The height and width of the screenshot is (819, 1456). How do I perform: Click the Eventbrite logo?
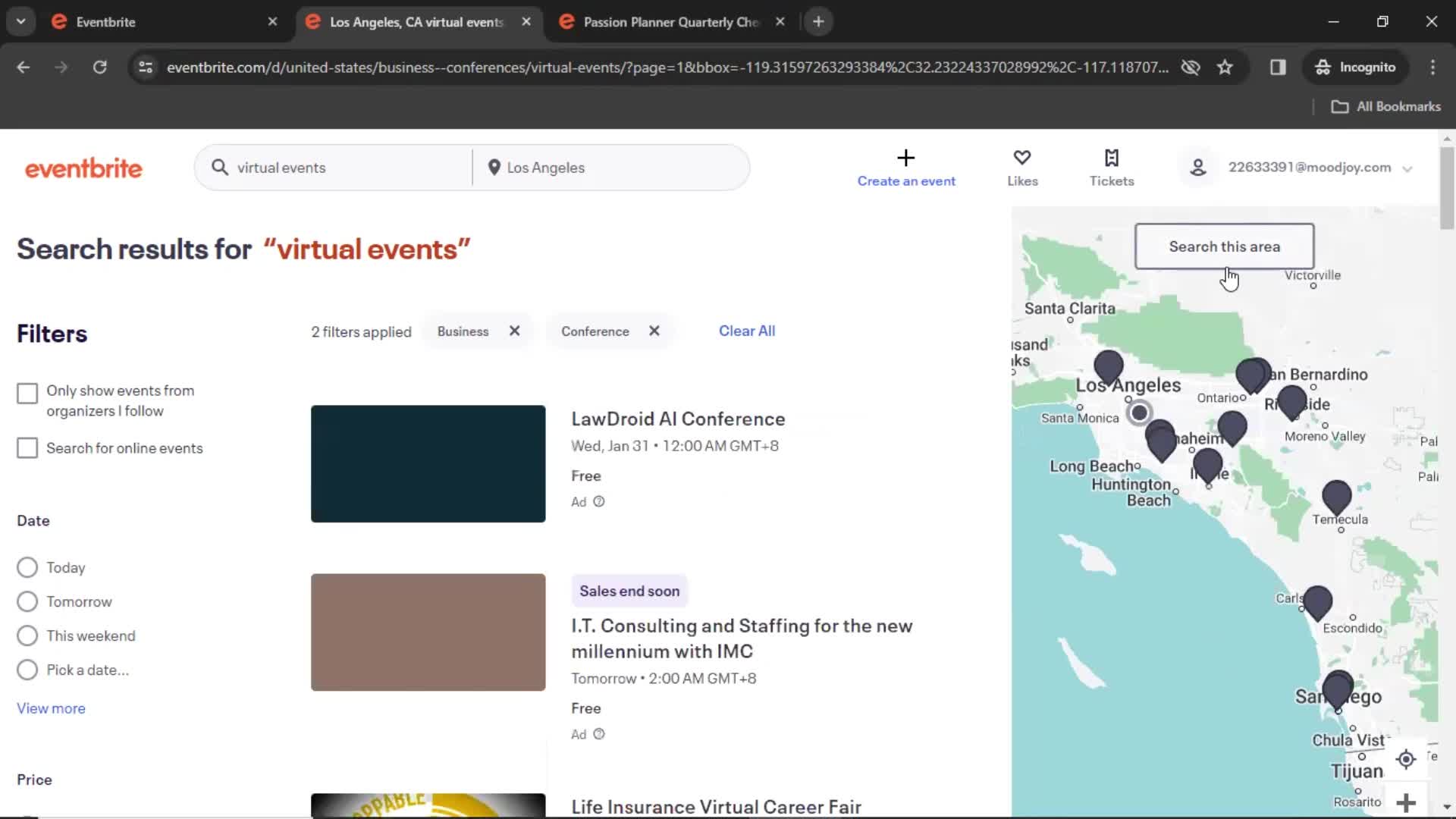point(83,168)
